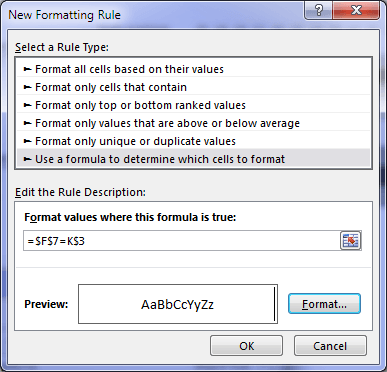Click arrow bullet beside Format only cells that contain
Screen dimensions: 387x372
pos(27,87)
